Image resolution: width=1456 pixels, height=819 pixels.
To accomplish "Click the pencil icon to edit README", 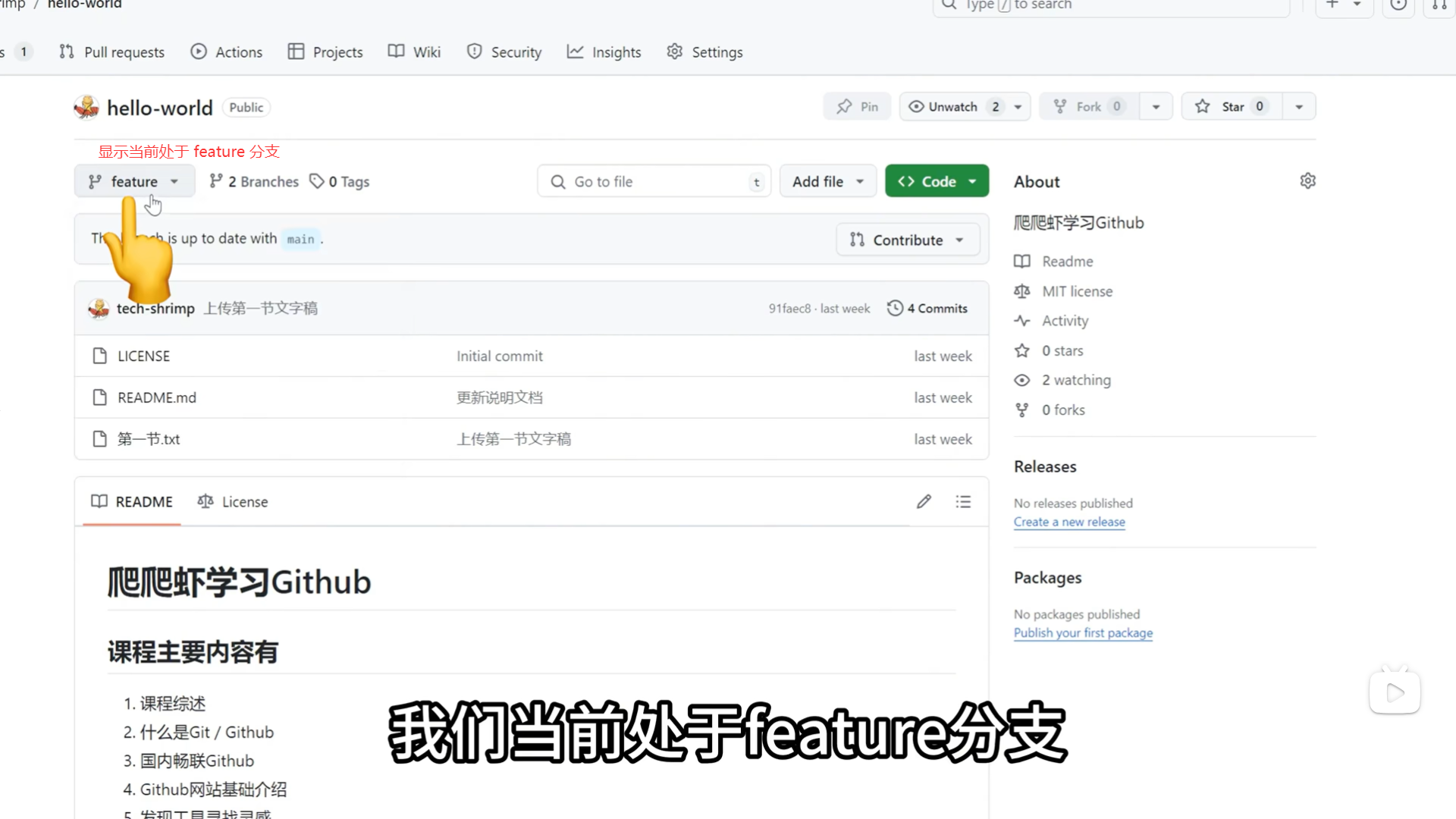I will pos(924,502).
